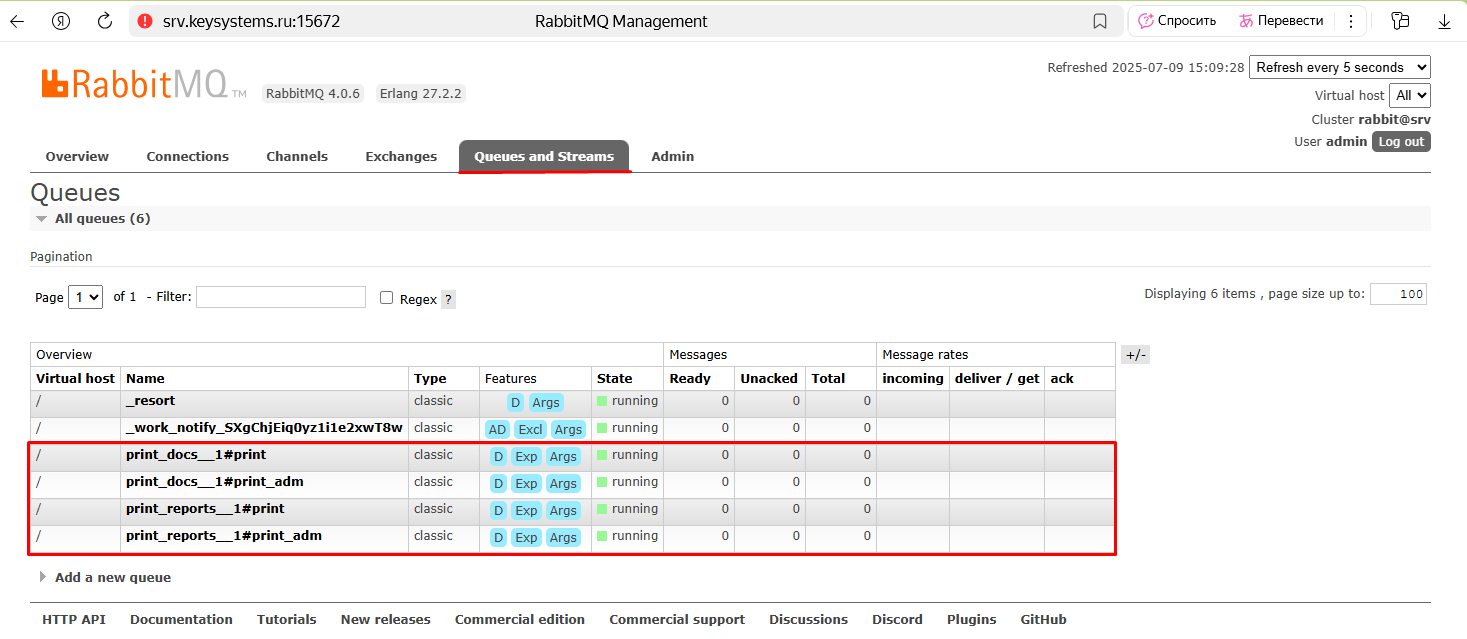Open the HTTP API footer link
Viewport: 1467px width, 639px height.
point(73,619)
